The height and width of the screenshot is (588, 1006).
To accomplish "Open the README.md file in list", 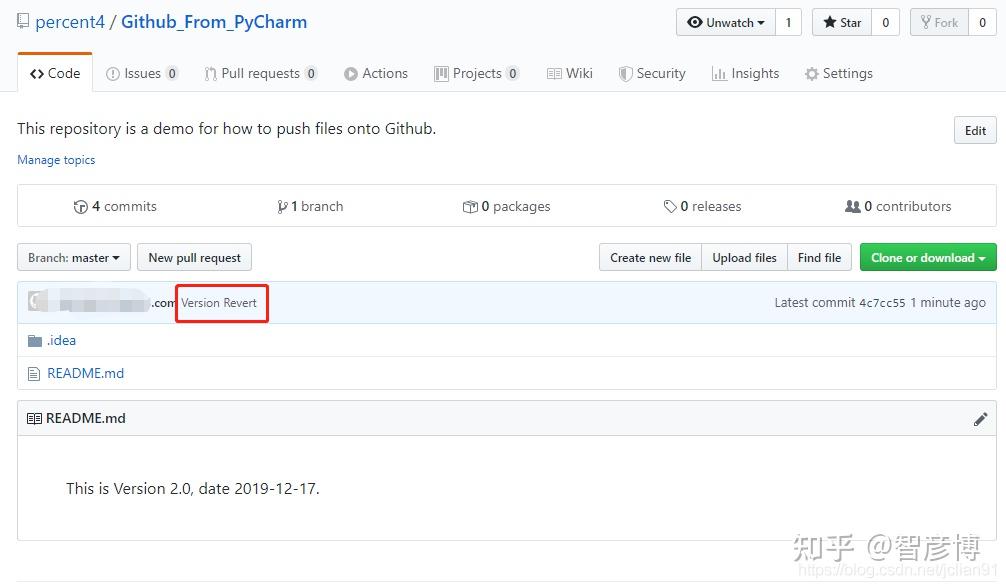I will pos(85,373).
